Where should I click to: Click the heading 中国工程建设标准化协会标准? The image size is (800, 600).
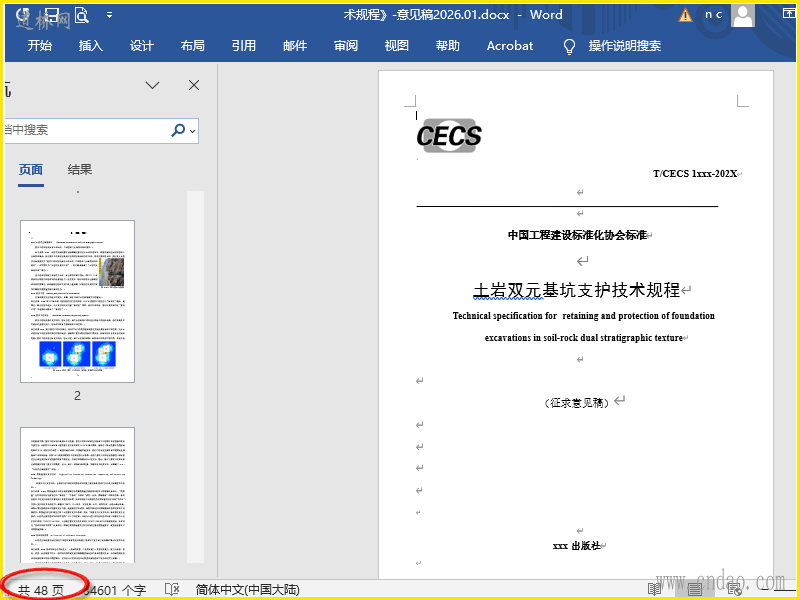pyautogui.click(x=577, y=235)
